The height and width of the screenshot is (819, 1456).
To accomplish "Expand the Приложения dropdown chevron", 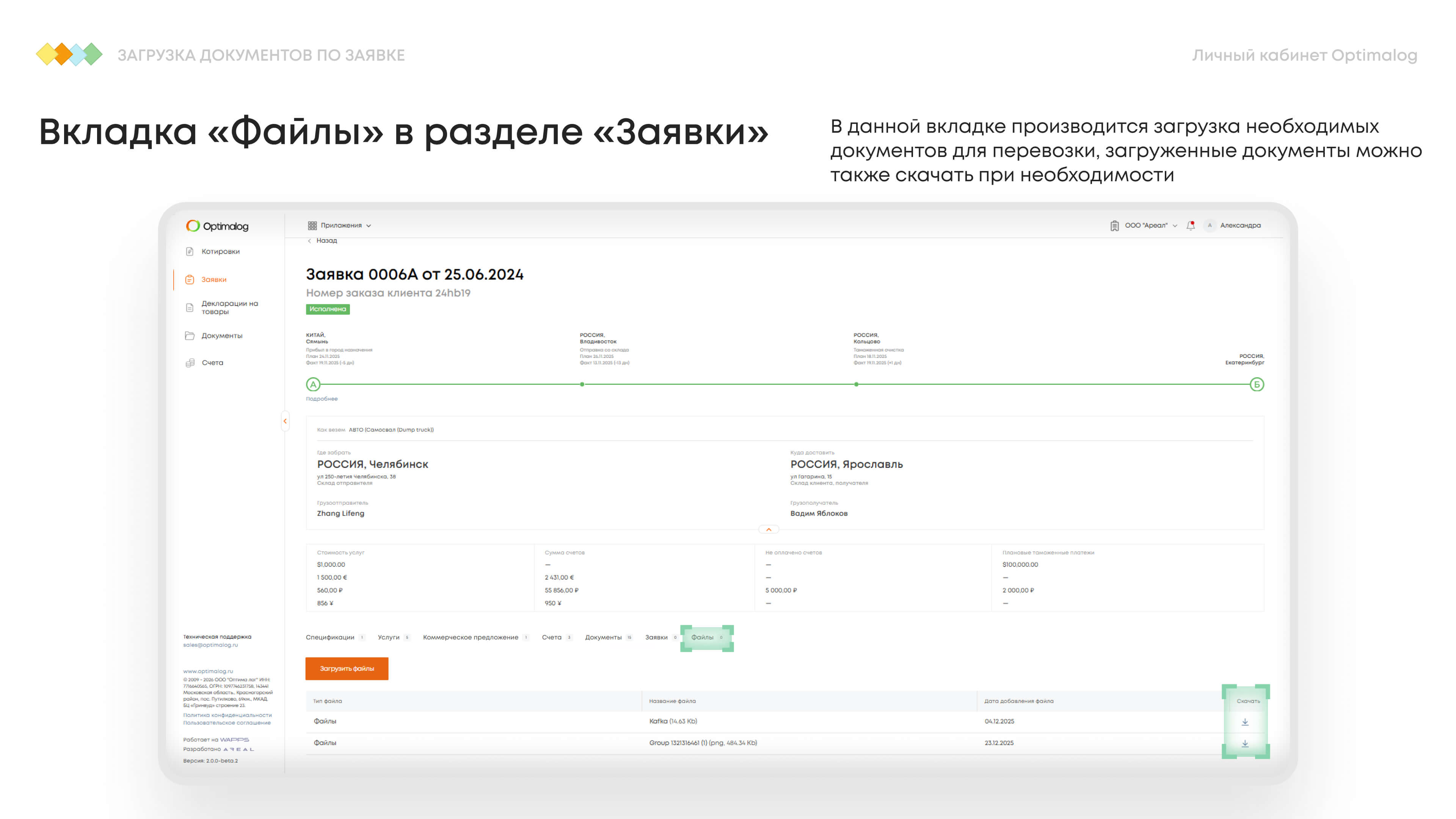I will (x=369, y=226).
